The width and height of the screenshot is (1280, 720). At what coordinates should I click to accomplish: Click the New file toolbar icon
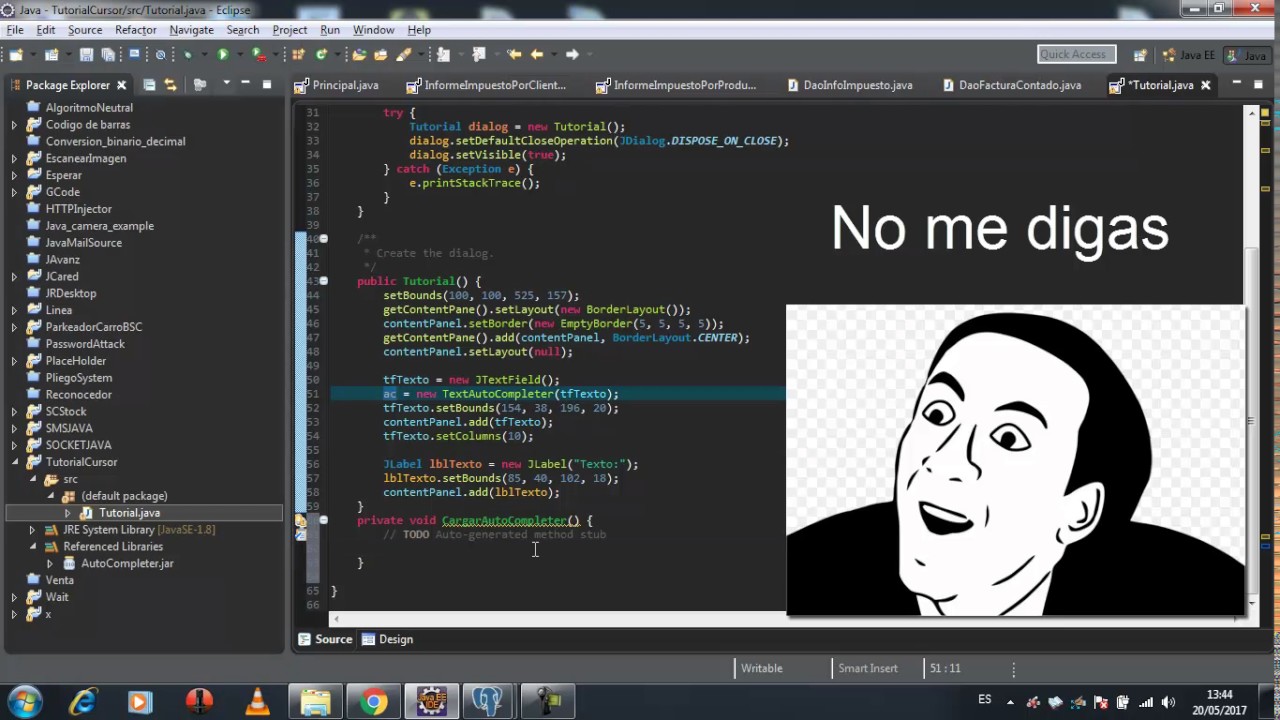coord(16,55)
